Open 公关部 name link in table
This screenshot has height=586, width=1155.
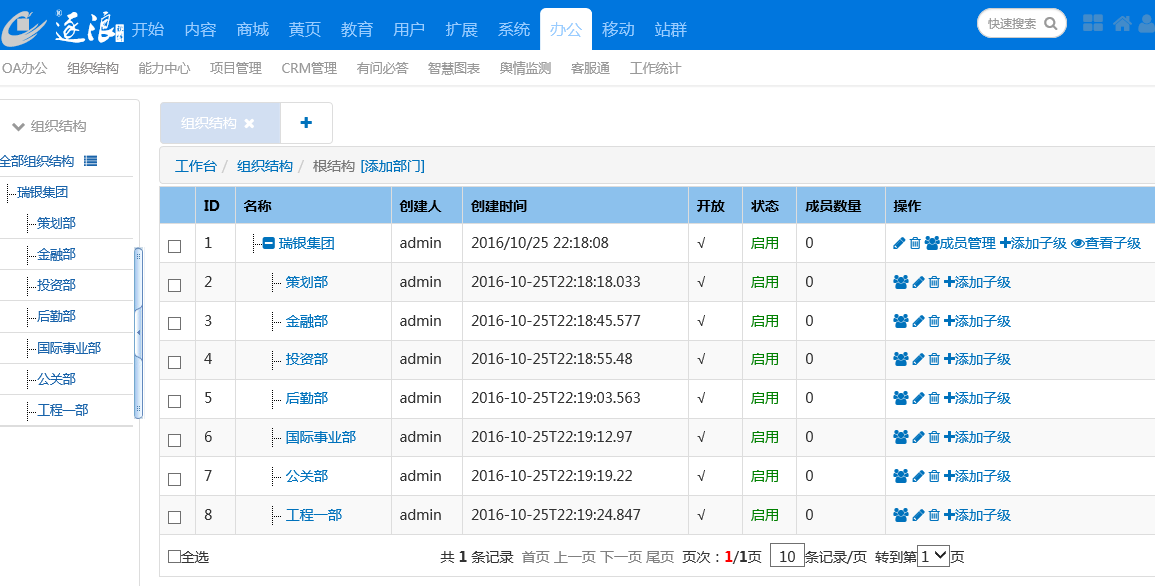(x=306, y=476)
